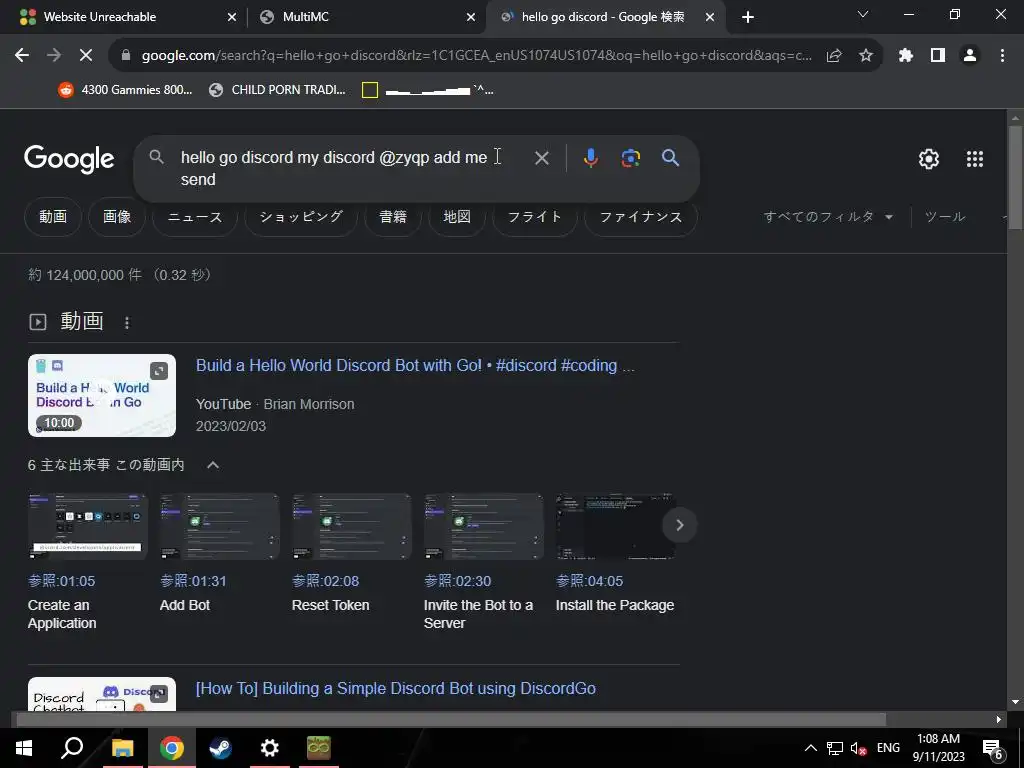
Task: Show next key moments with carousel arrow
Action: tap(679, 525)
